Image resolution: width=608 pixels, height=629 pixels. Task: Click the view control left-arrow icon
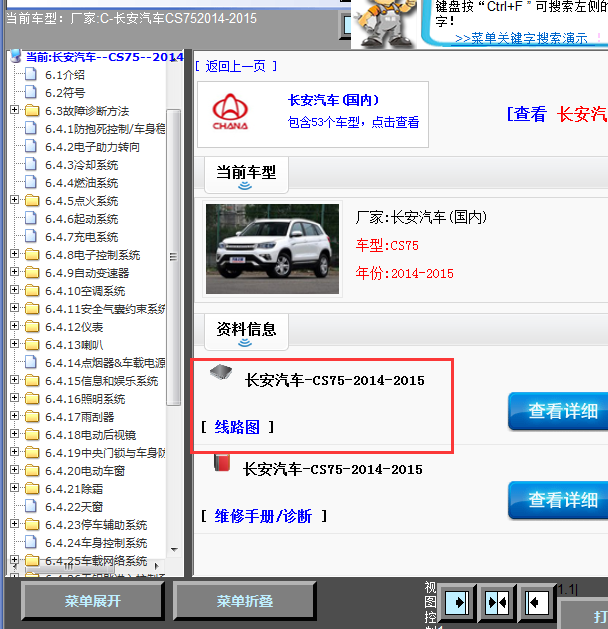pyautogui.click(x=535, y=602)
